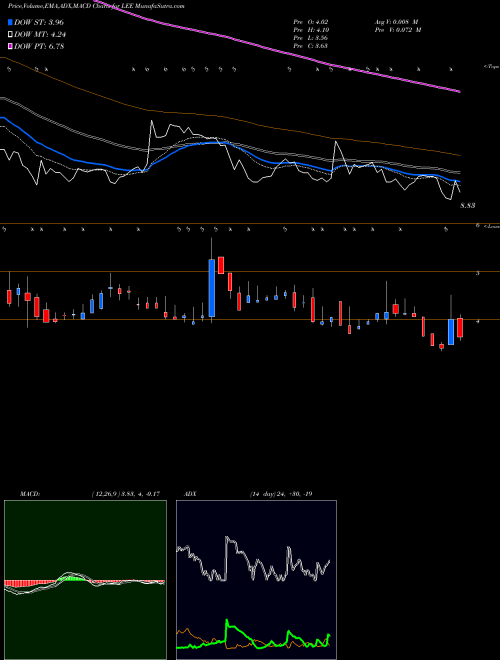Open the green MACD histogram chart
The width and height of the screenshot is (500, 660).
point(85,580)
